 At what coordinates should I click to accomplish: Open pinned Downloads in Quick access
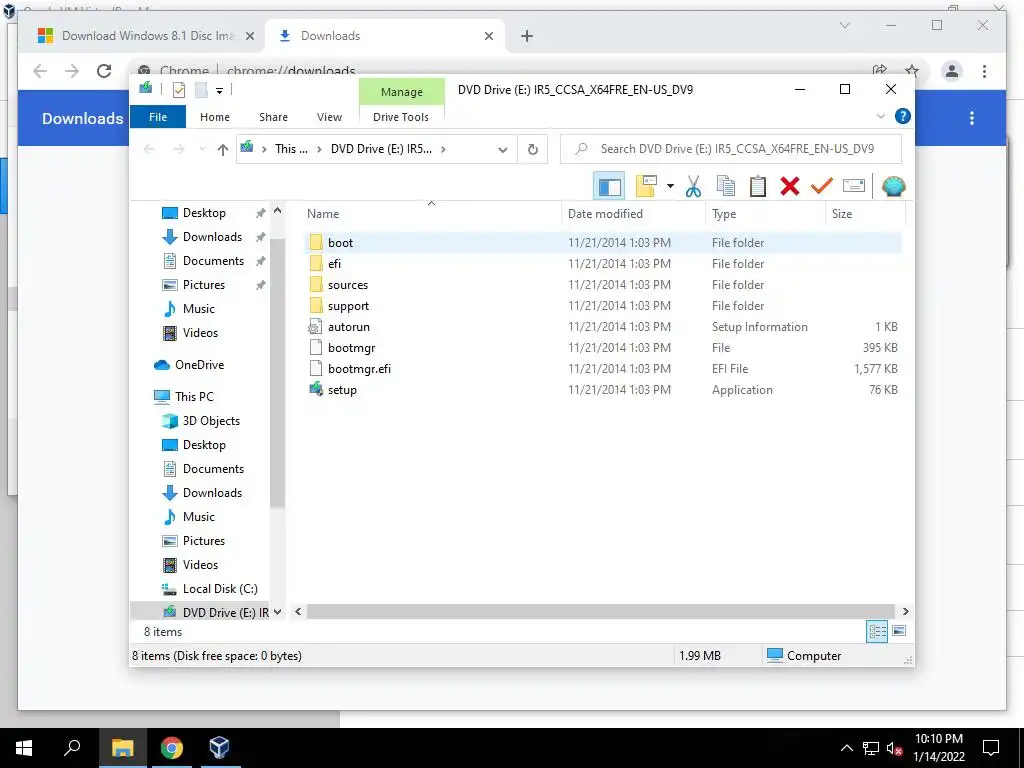(x=212, y=237)
